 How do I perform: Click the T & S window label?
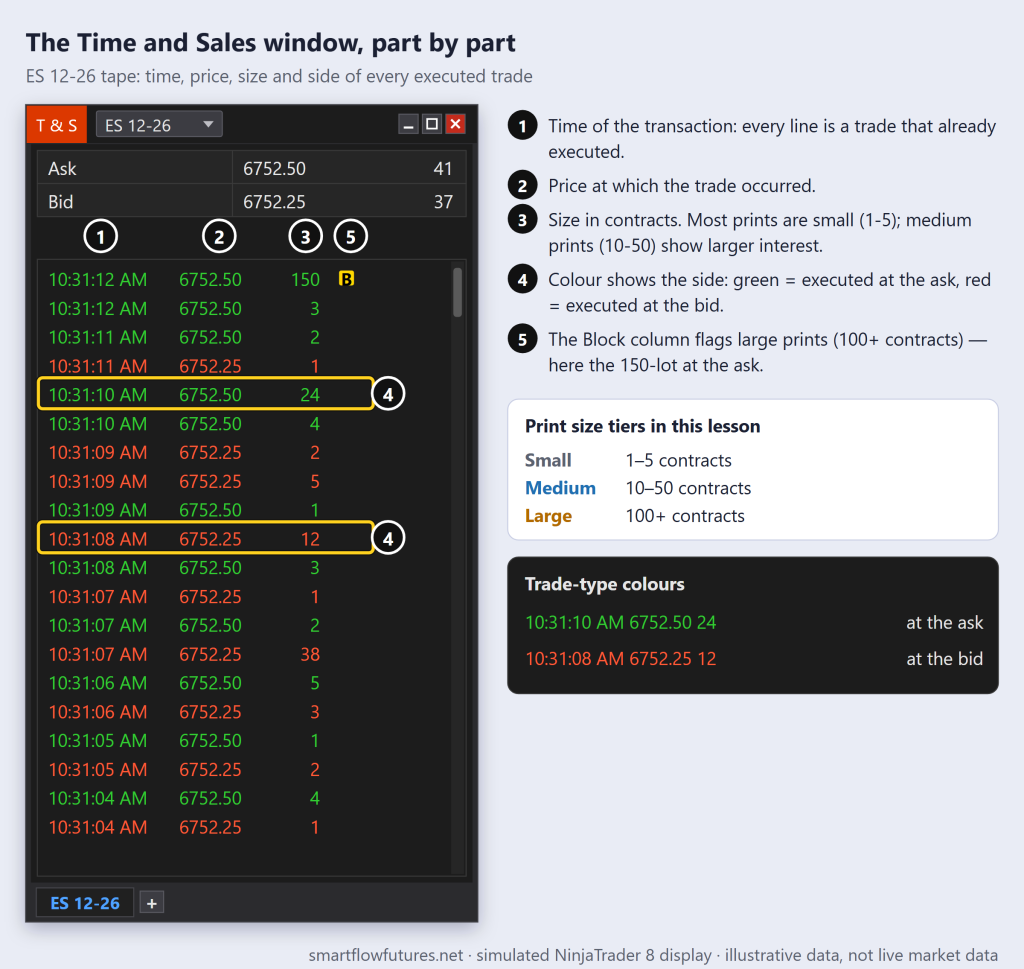coord(56,125)
